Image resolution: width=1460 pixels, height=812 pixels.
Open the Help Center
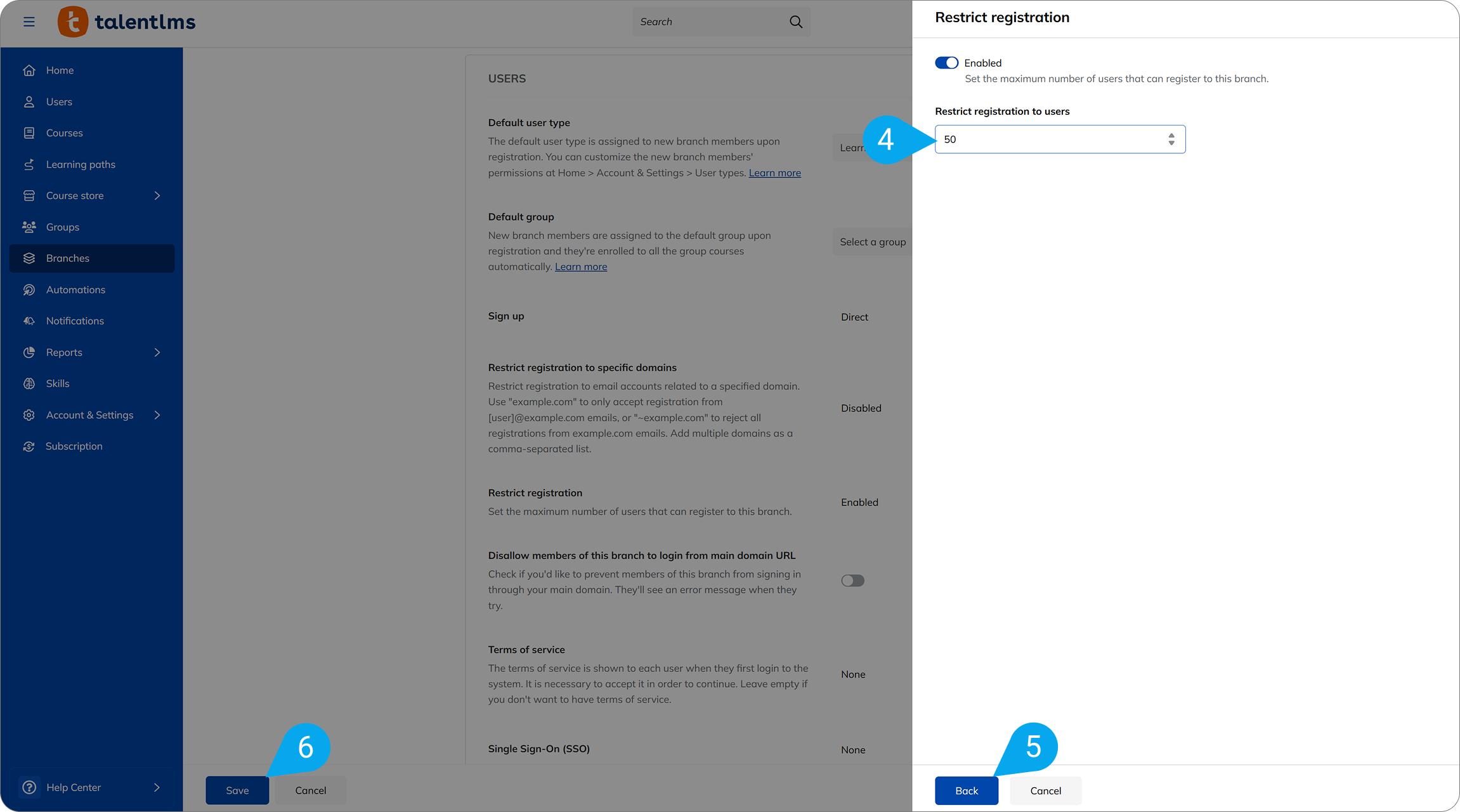pyautogui.click(x=74, y=787)
